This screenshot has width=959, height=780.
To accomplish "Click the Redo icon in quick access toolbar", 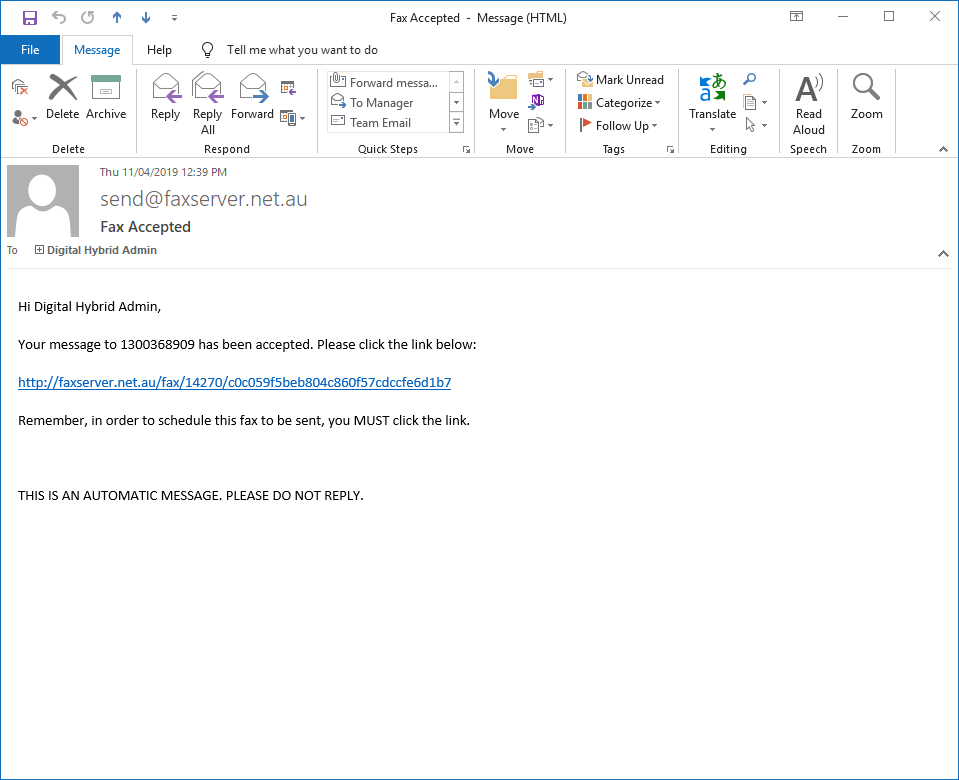I will pos(87,18).
